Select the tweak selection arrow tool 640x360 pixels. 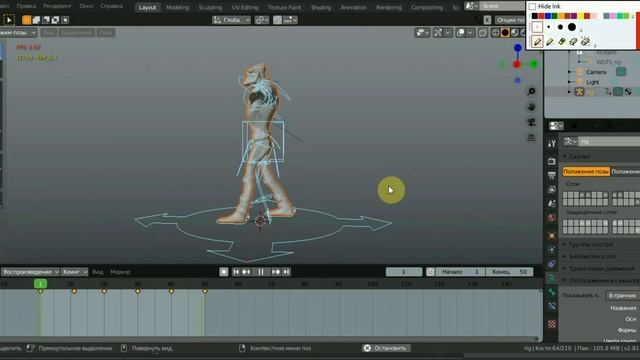pos(9,20)
